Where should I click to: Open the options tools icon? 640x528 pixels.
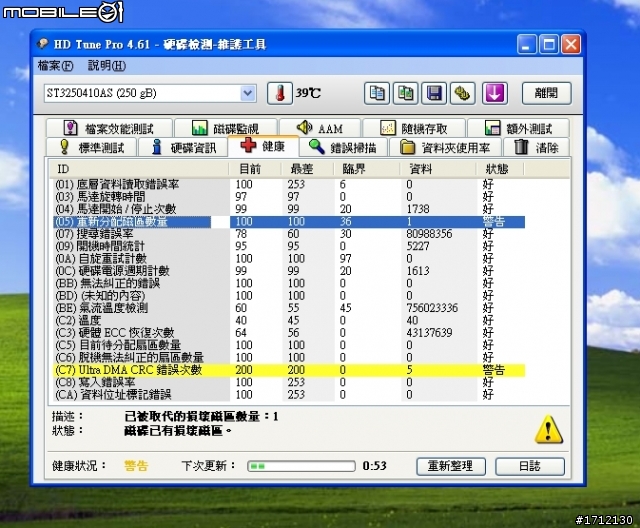tap(462, 93)
